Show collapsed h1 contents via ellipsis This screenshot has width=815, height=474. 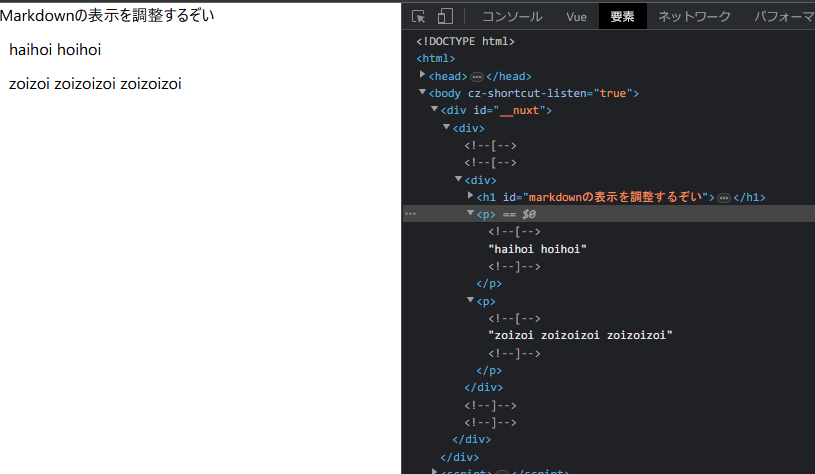(724, 198)
